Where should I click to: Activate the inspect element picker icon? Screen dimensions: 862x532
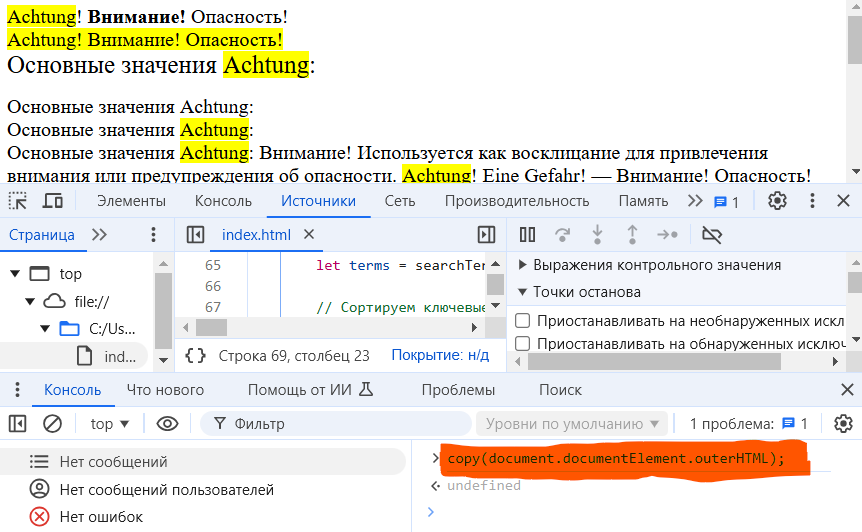(x=18, y=201)
